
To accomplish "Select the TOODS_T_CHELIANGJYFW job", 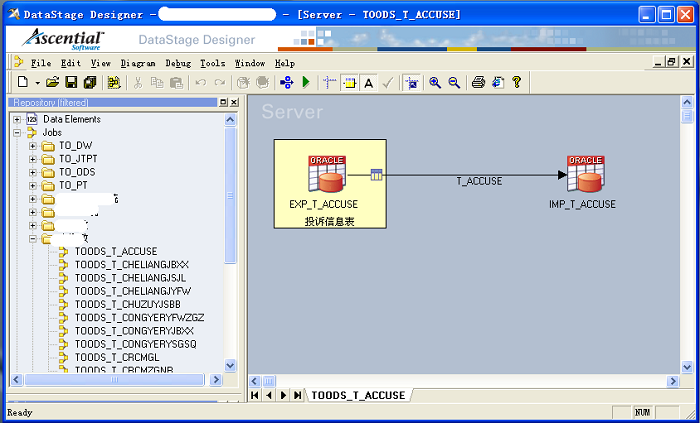I will (133, 291).
